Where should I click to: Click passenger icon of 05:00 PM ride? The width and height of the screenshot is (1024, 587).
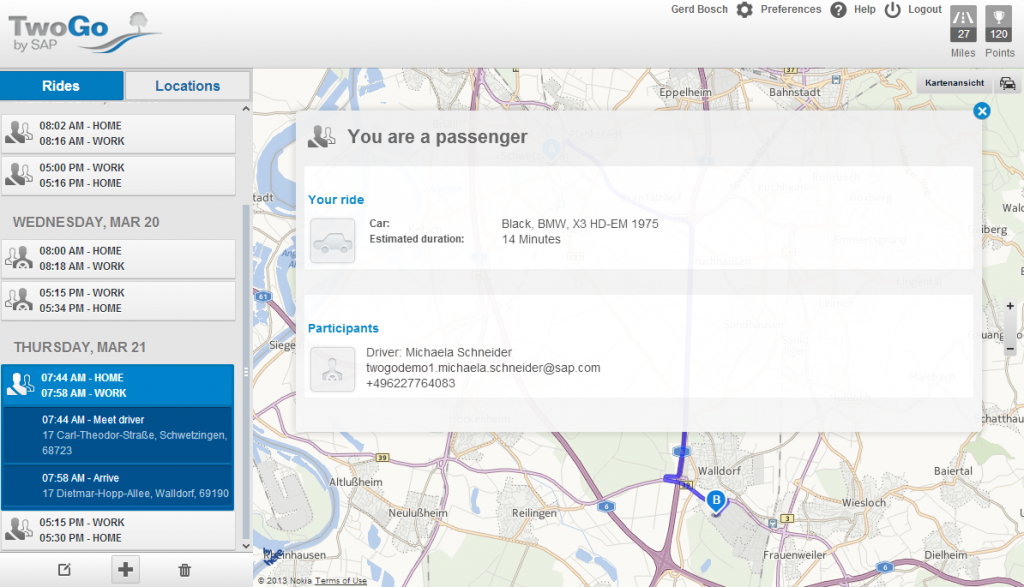coord(19,175)
